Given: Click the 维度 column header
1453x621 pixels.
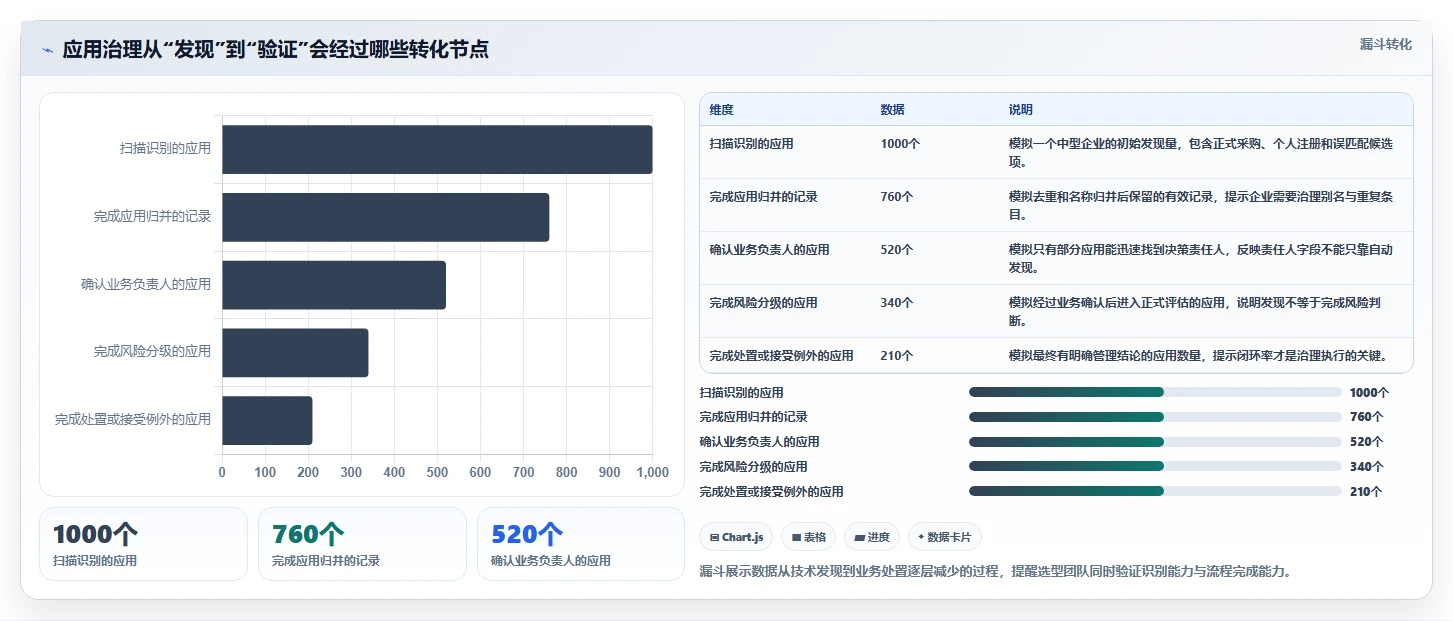Looking at the screenshot, I should (721, 110).
